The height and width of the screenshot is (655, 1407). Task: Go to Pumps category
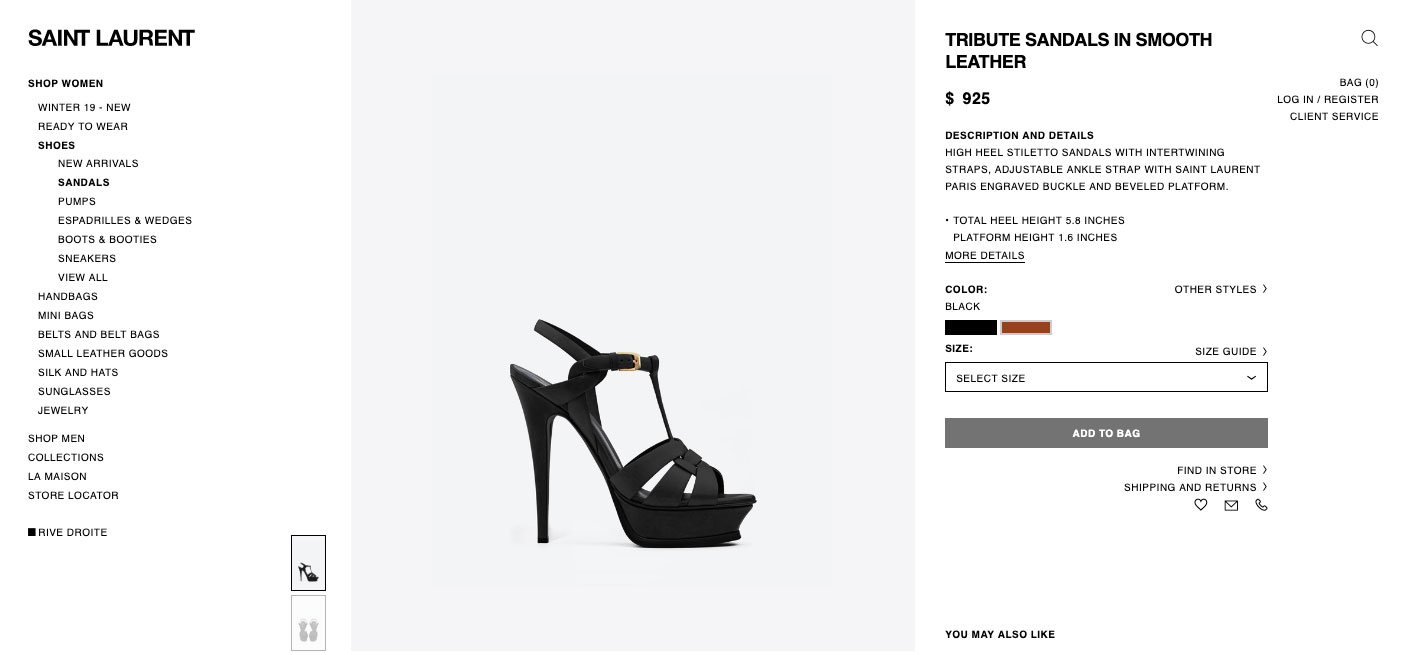pos(77,201)
